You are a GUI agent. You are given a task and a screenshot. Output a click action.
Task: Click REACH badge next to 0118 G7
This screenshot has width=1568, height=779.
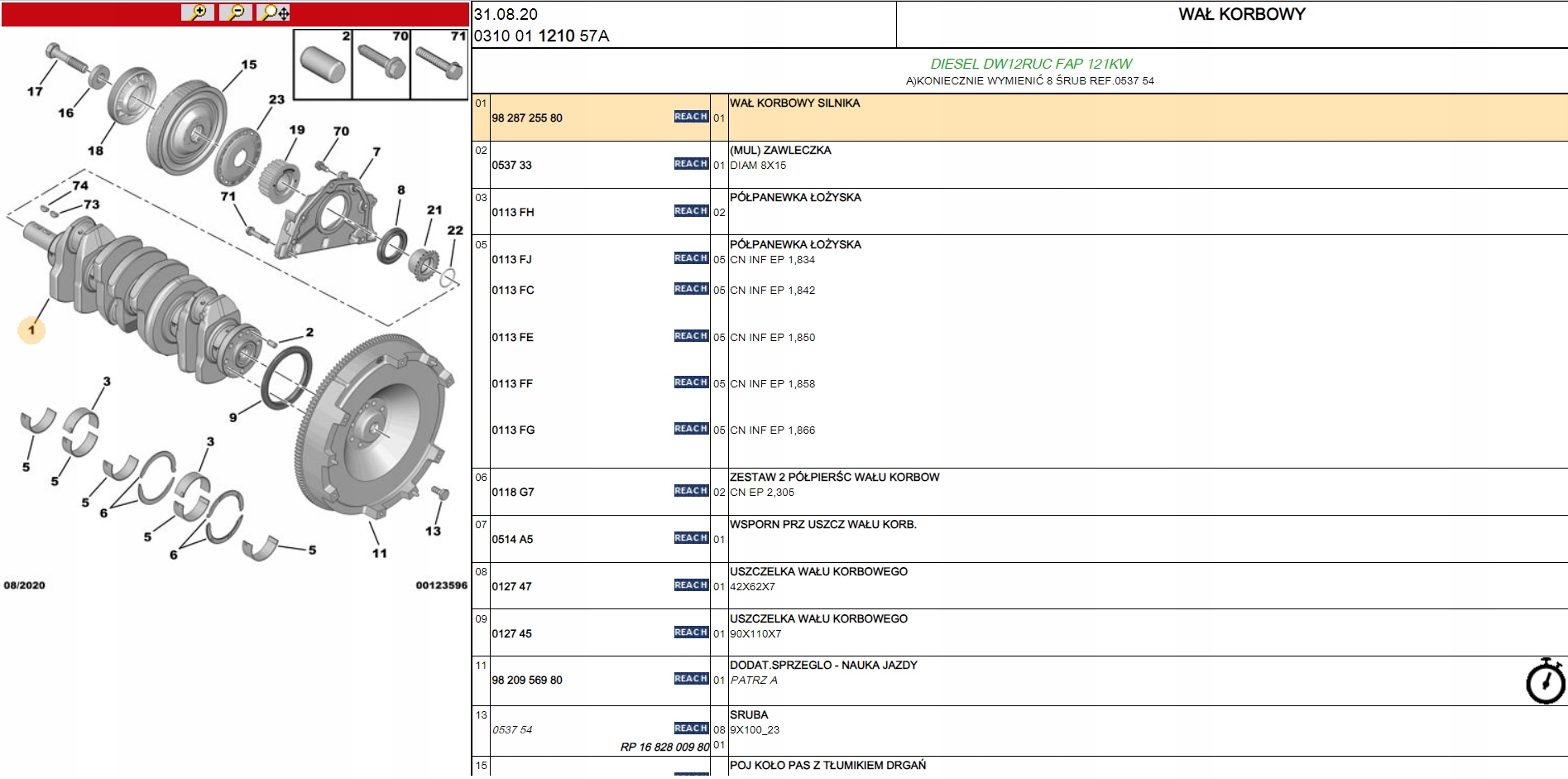(691, 491)
